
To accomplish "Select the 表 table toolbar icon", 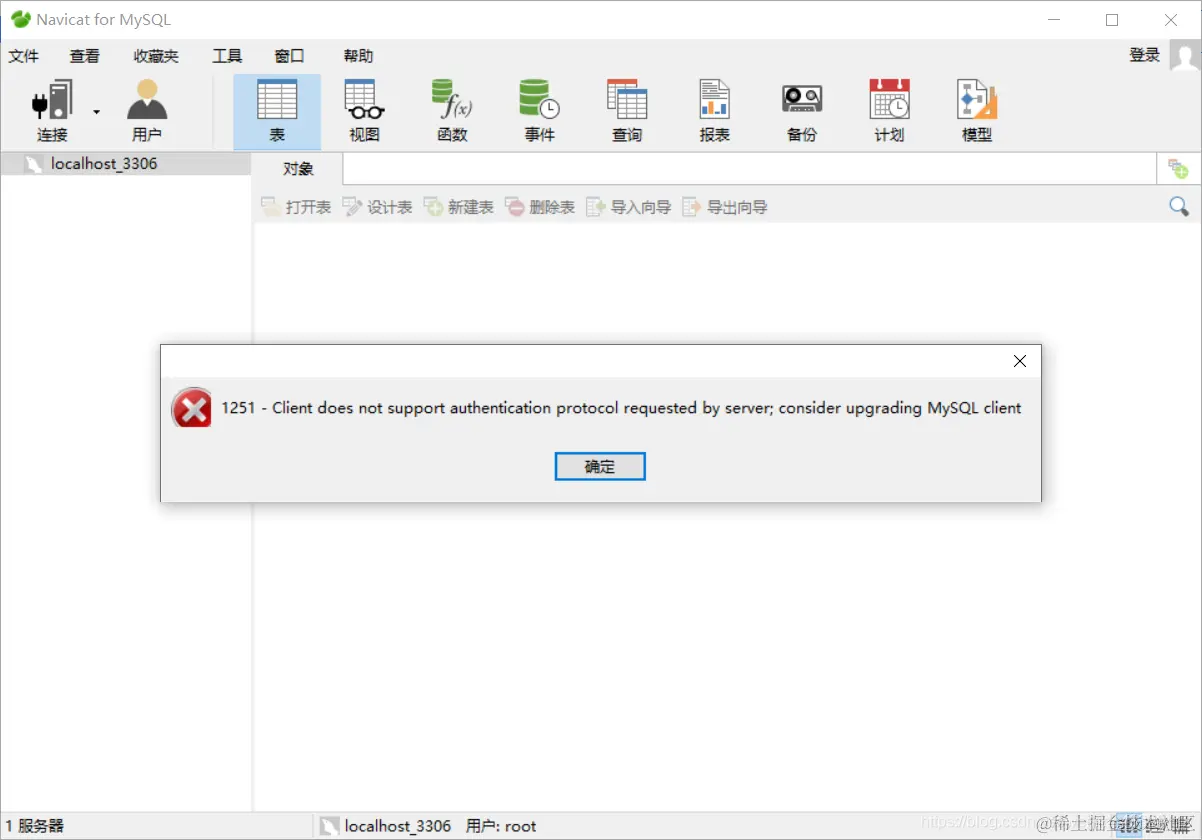I will 277,111.
